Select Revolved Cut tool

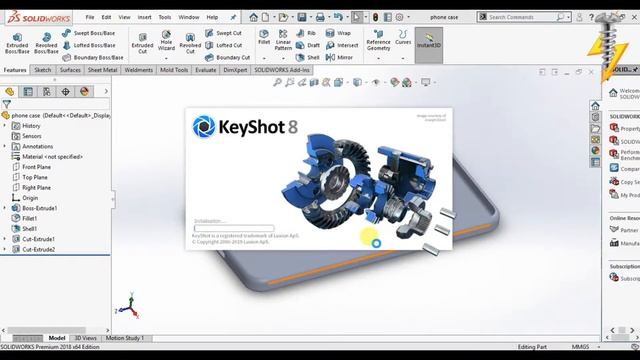coord(190,44)
